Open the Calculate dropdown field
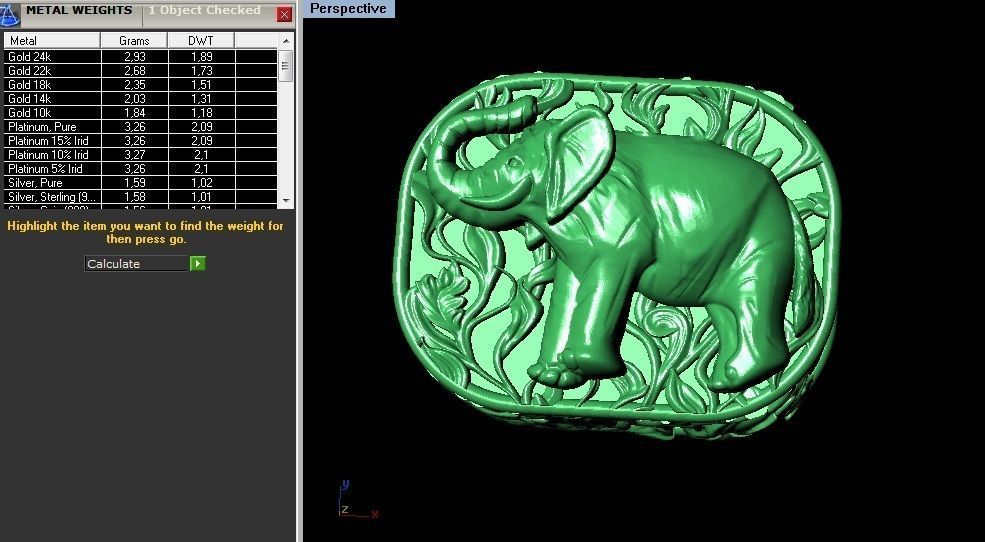Image resolution: width=985 pixels, height=542 pixels. (x=137, y=264)
